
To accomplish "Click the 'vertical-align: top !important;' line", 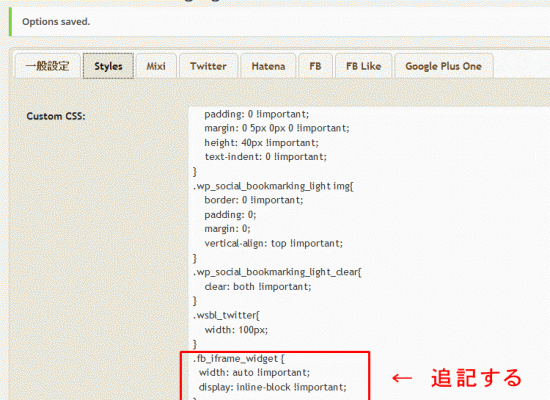I will coord(274,243).
